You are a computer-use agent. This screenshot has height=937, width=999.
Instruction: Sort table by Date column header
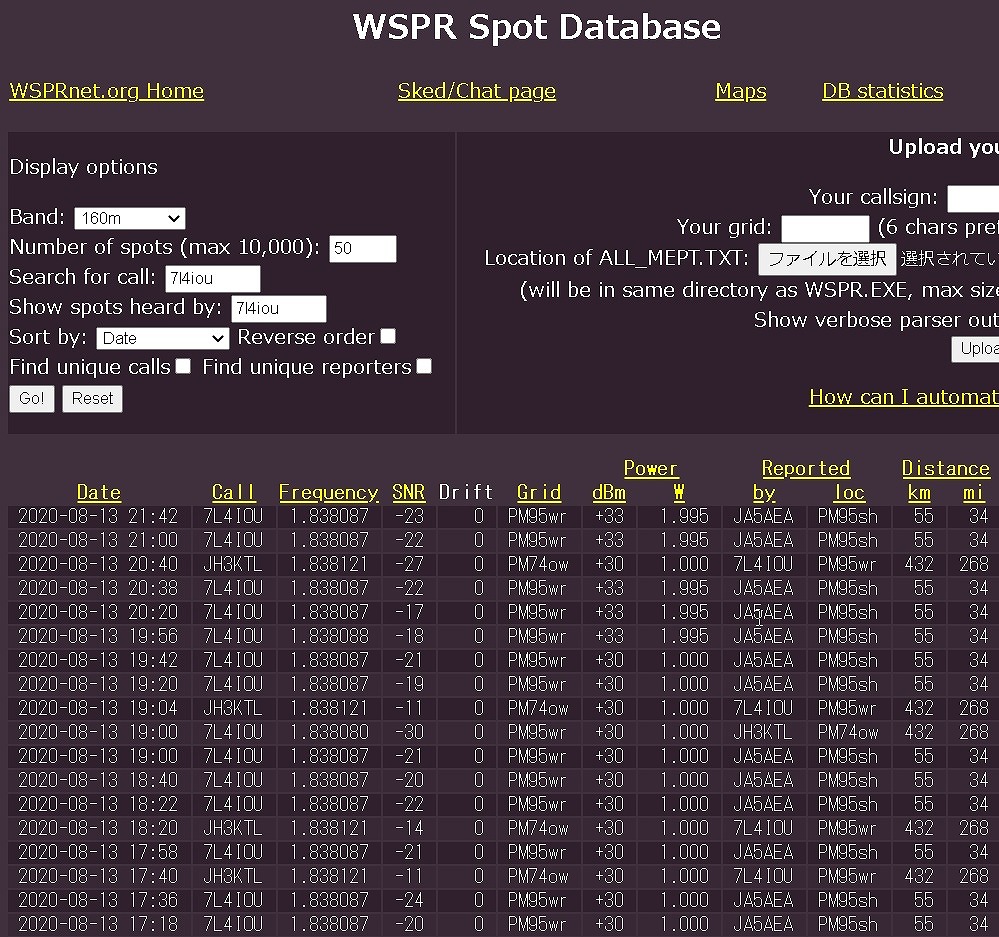coord(99,492)
